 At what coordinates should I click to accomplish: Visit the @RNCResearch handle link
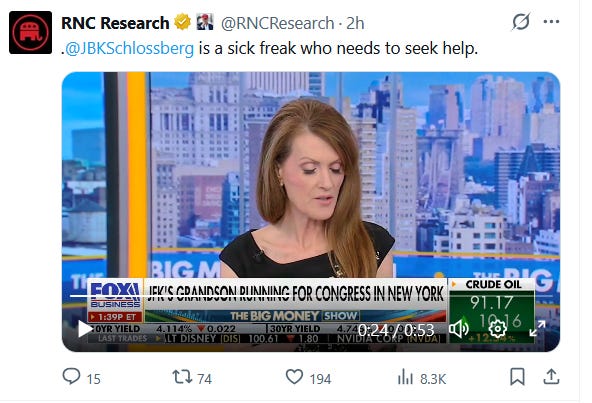(278, 23)
